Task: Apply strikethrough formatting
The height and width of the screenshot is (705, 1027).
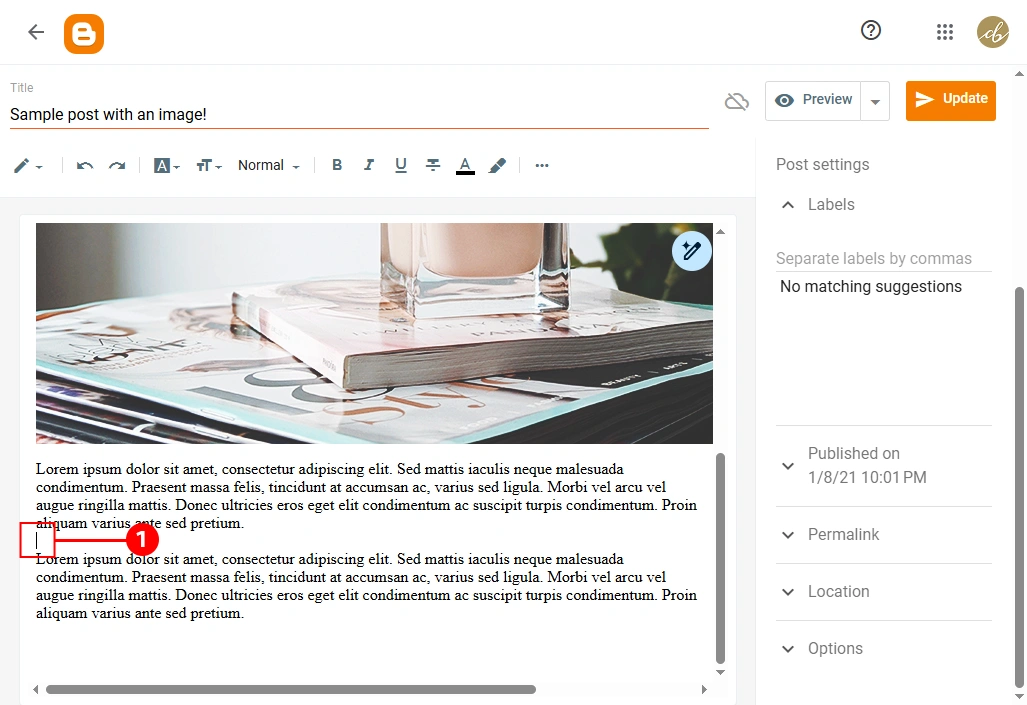Action: coord(433,166)
